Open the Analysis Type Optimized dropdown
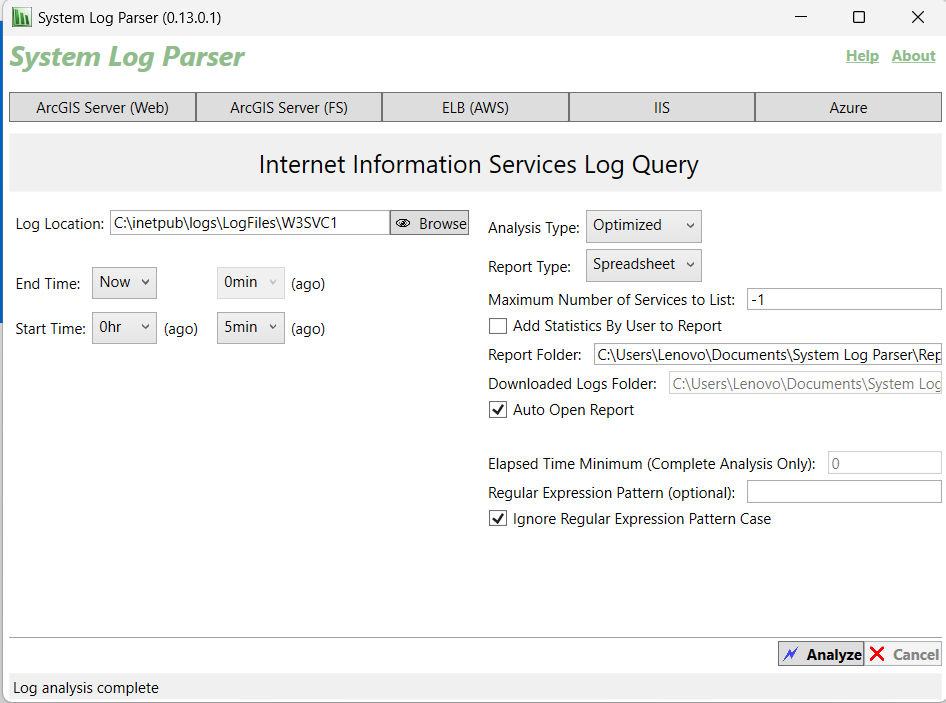Viewport: 946px width, 703px height. pos(644,226)
